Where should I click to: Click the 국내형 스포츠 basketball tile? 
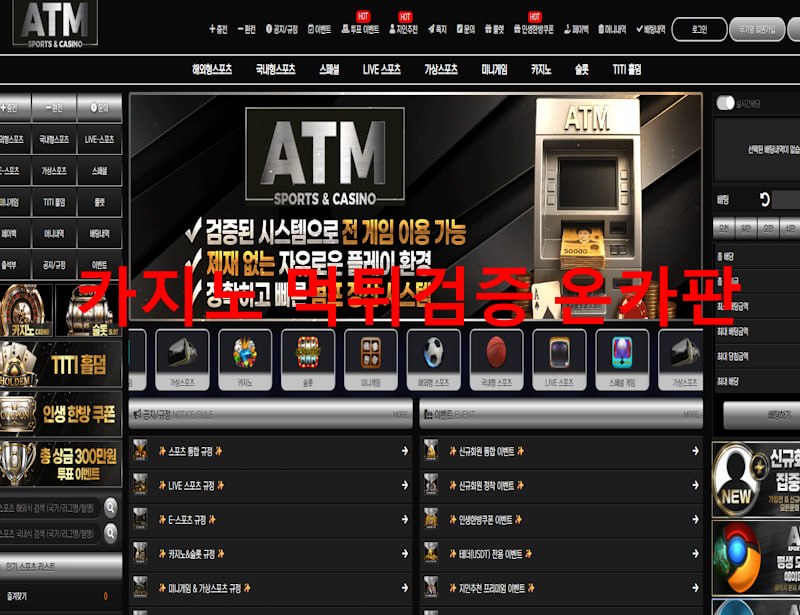point(496,360)
